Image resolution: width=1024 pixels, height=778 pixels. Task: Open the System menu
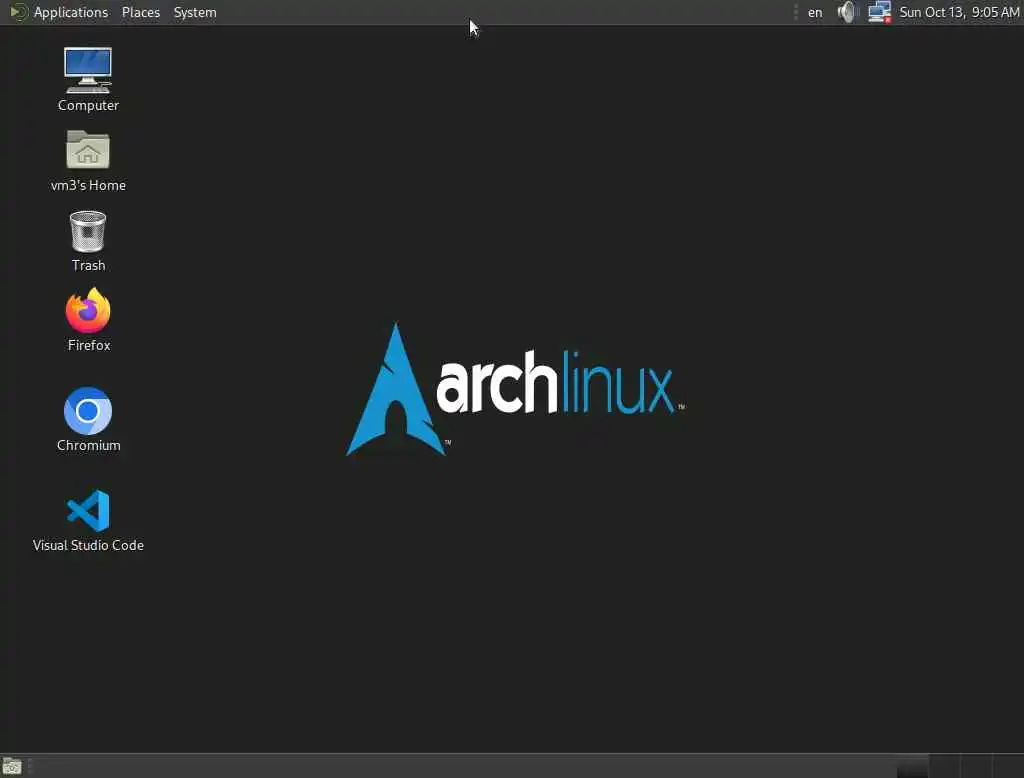(195, 12)
